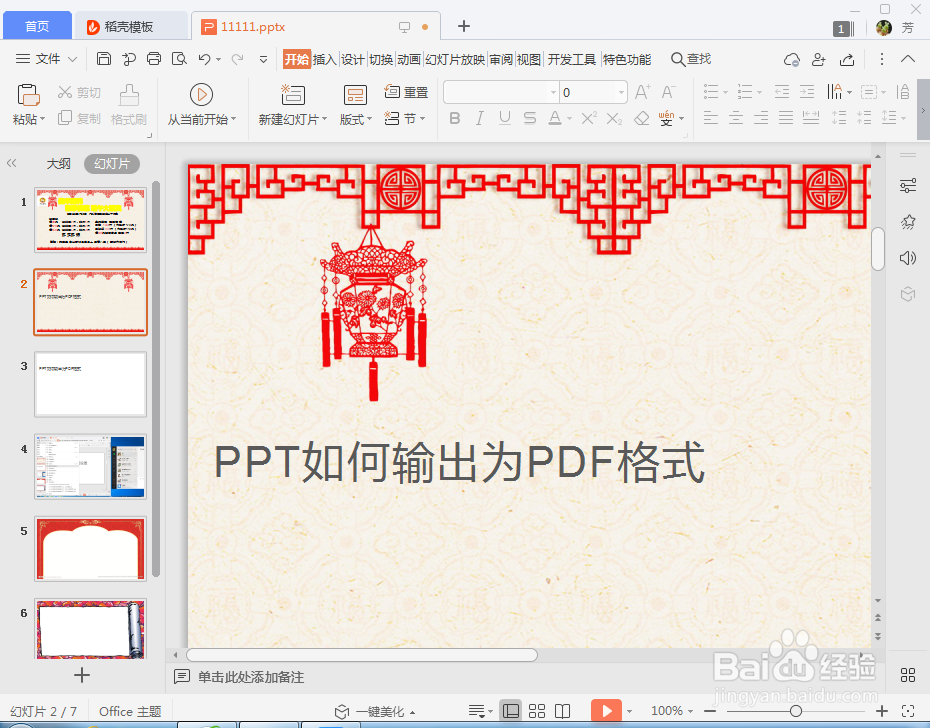Click the 查找 (Find) button
The width and height of the screenshot is (930, 728).
[x=690, y=59]
